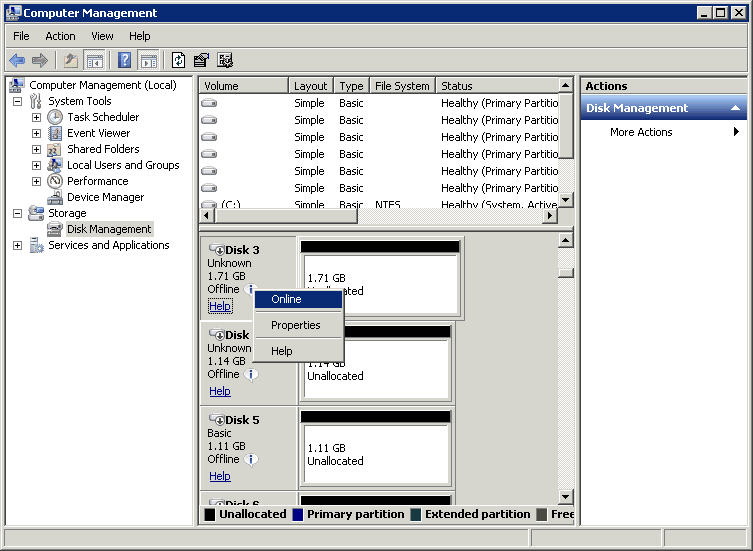The width and height of the screenshot is (753, 551).
Task: Choose Help from the context menu
Action: tap(298, 351)
